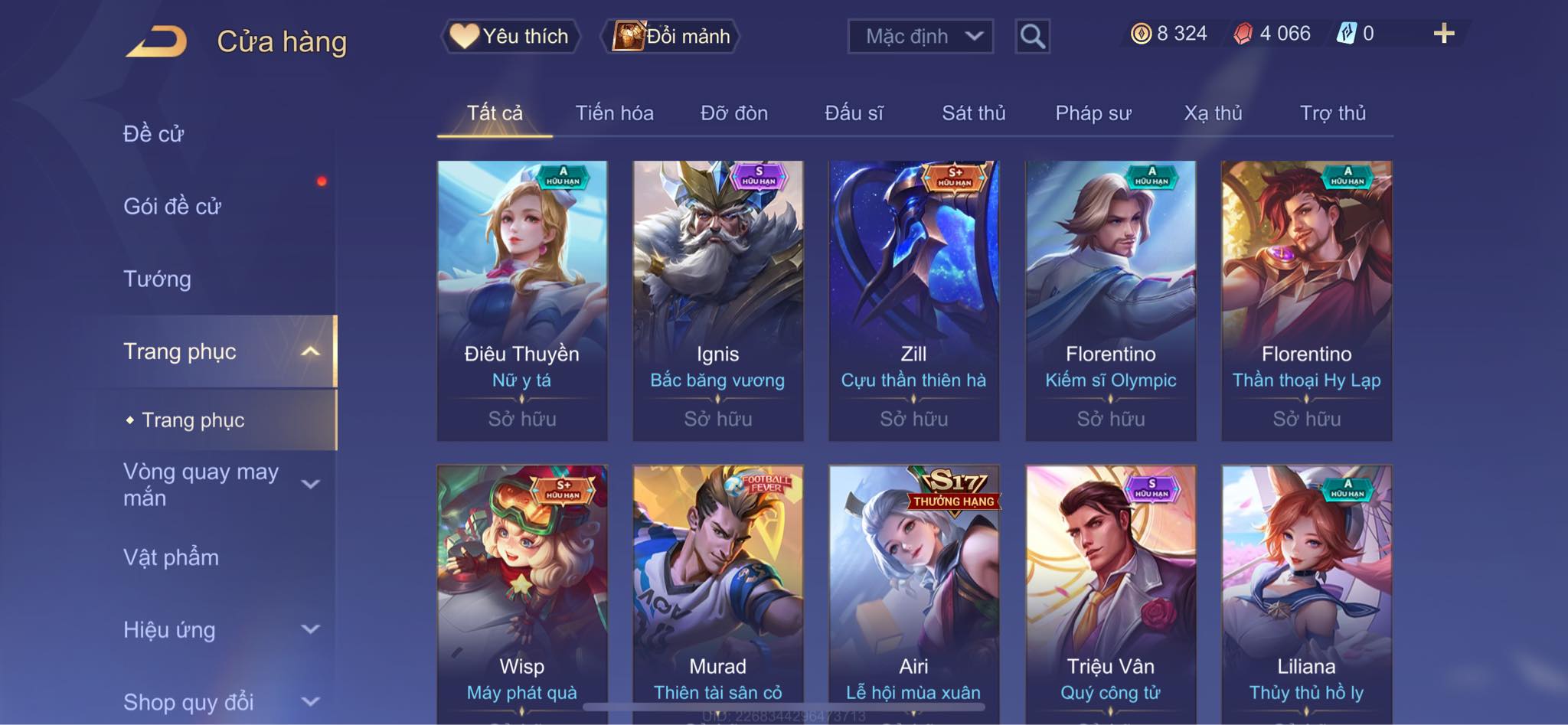Select the Zill Cựu thần thiên hà skin
Viewport: 1568px width, 725px height.
pyautogui.click(x=913, y=300)
